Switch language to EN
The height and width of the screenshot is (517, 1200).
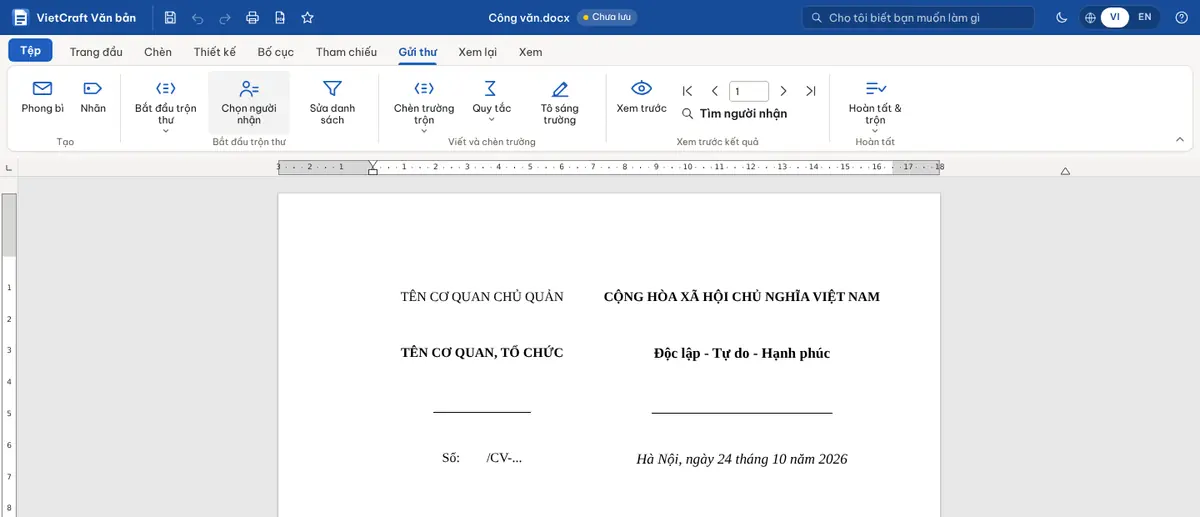[1145, 17]
